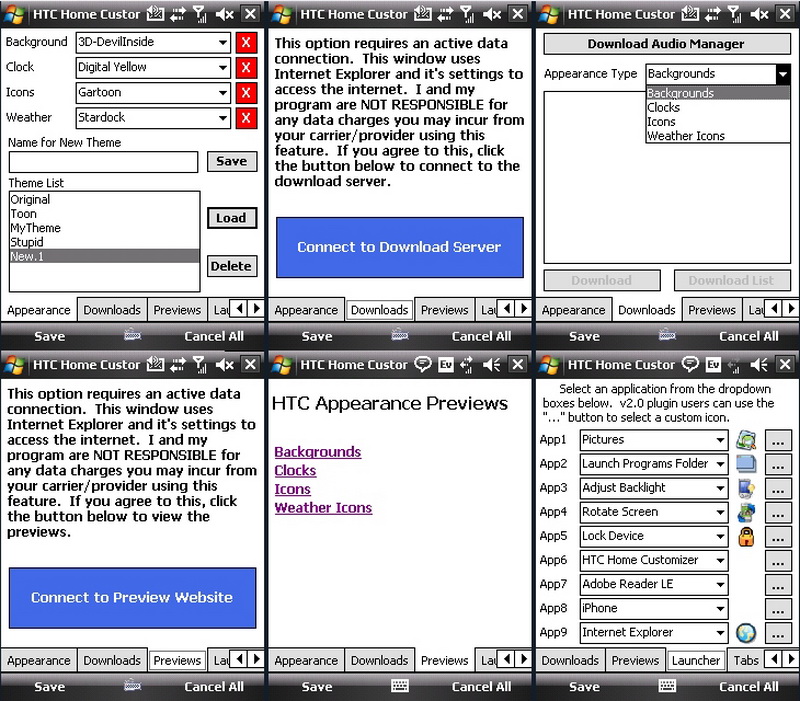Switch to the Tabs tab on the Launcher screen
Image resolution: width=800 pixels, height=701 pixels.
(x=746, y=661)
